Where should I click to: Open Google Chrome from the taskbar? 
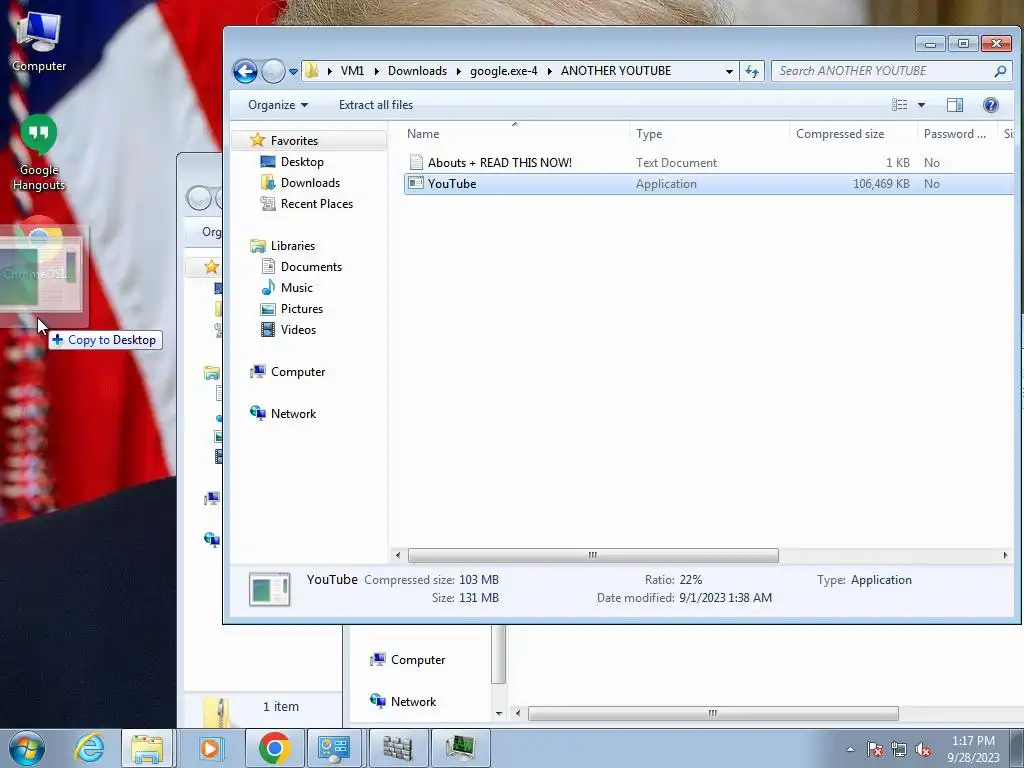[x=274, y=748]
